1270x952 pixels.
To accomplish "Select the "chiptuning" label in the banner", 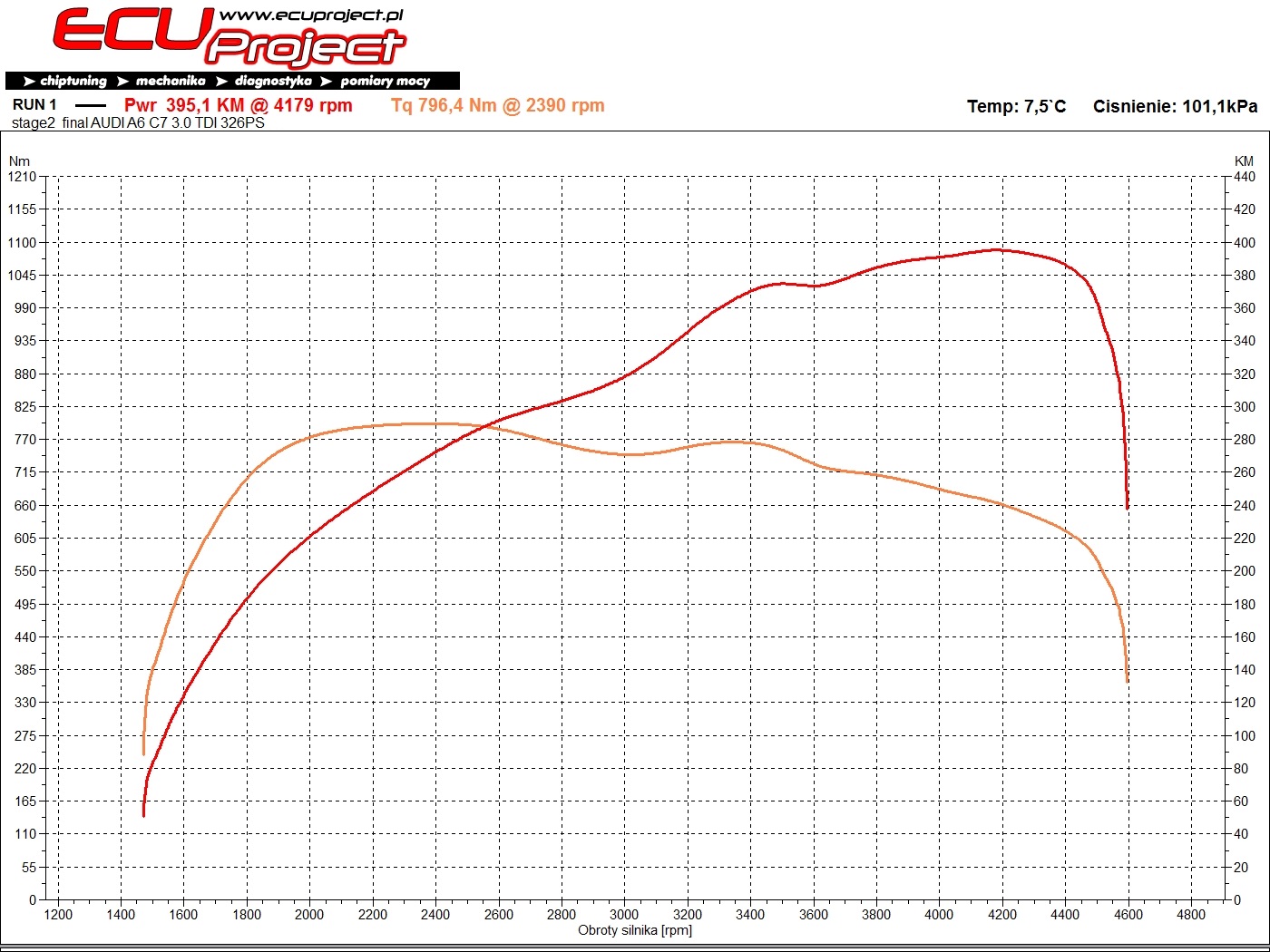I will pos(73,81).
